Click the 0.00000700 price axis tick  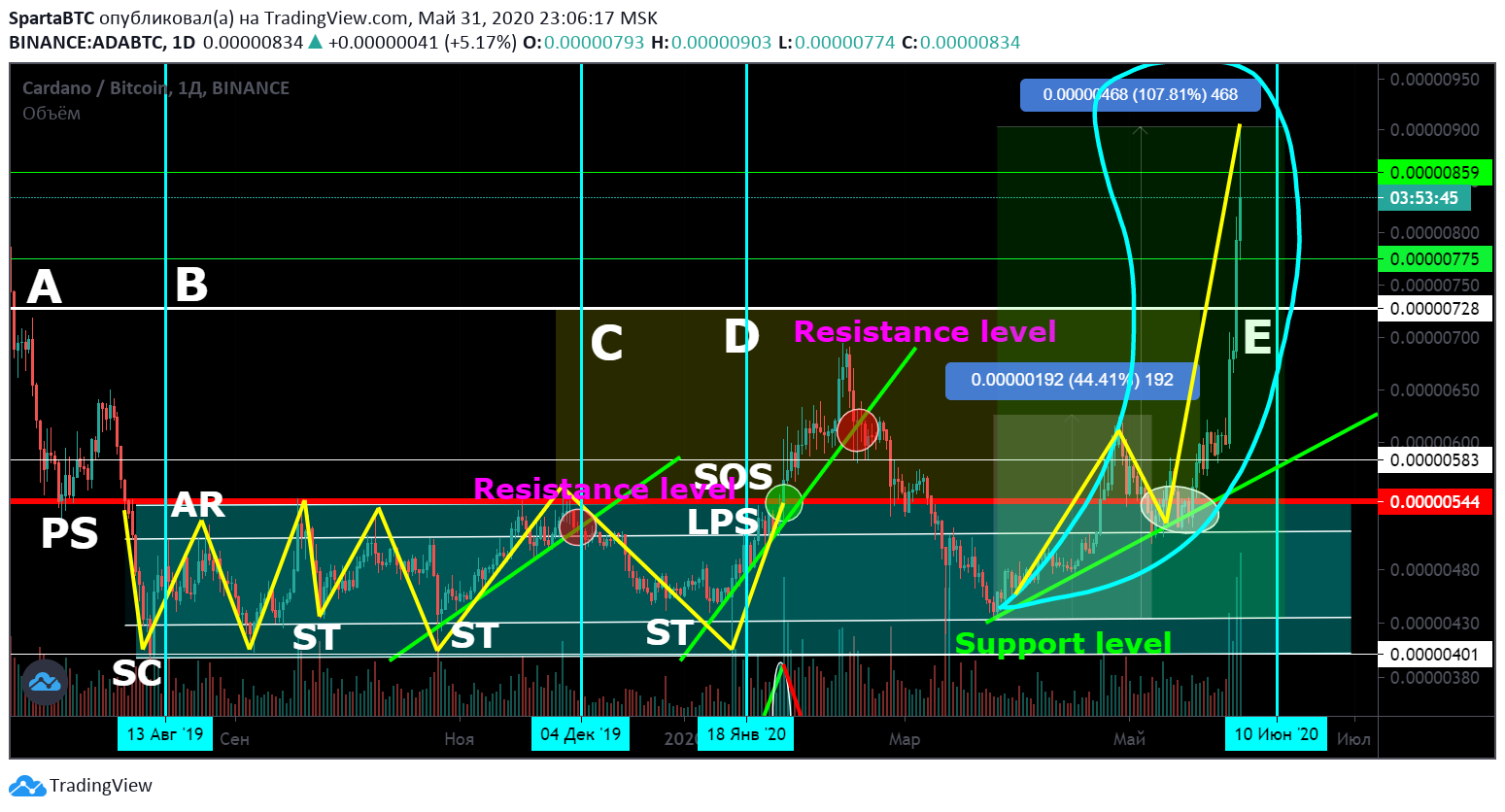(x=1434, y=338)
